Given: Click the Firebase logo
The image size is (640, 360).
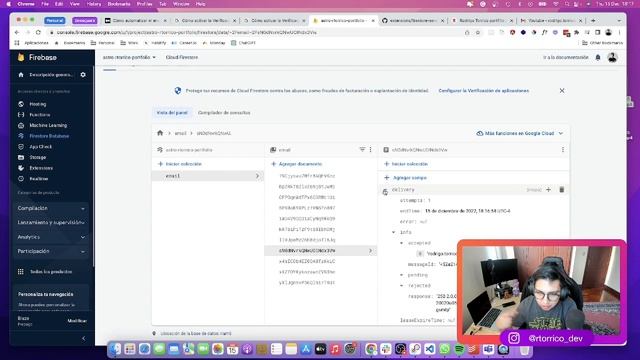Looking at the screenshot, I should pyautogui.click(x=37, y=57).
